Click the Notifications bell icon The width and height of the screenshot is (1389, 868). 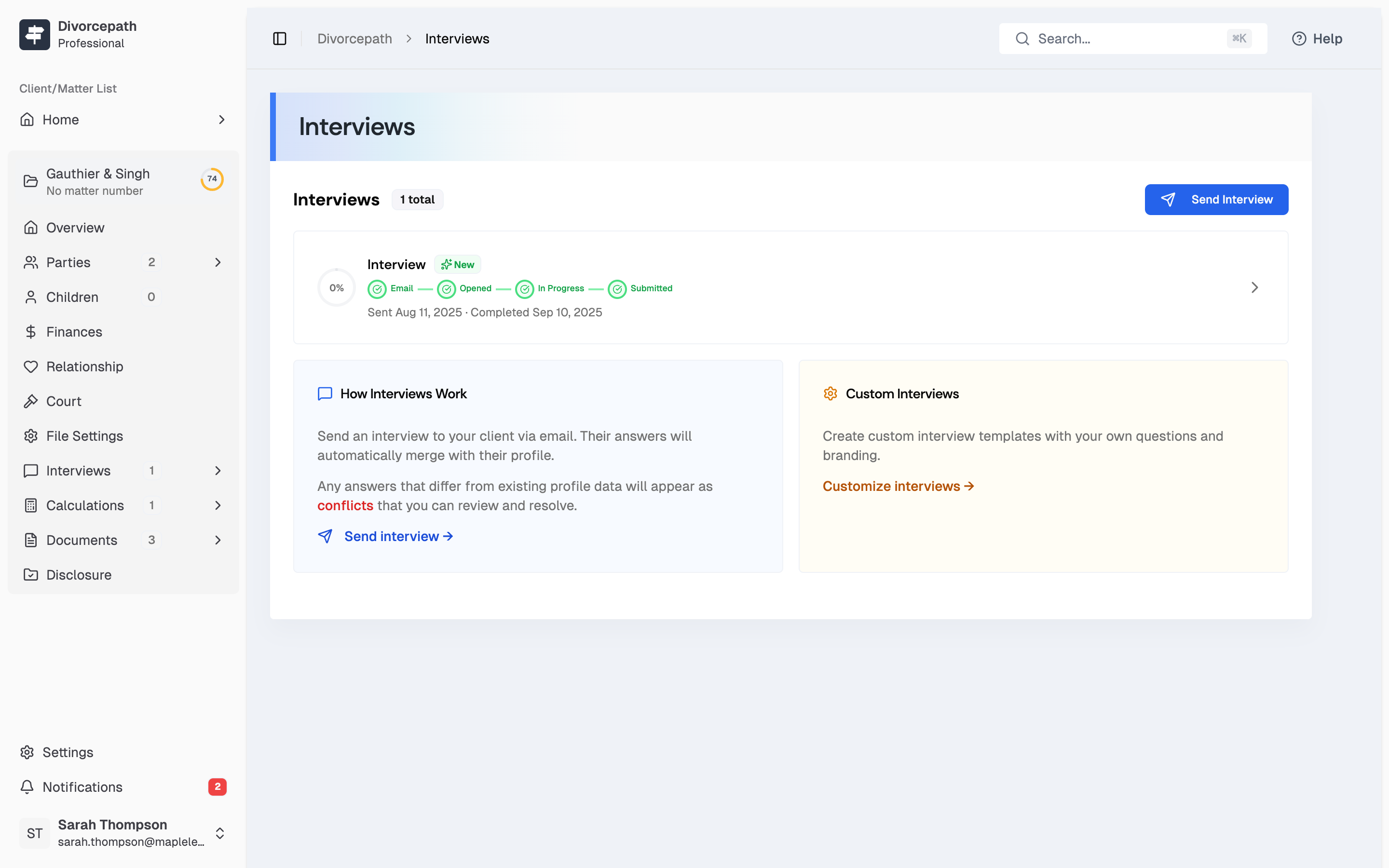[x=27, y=787]
